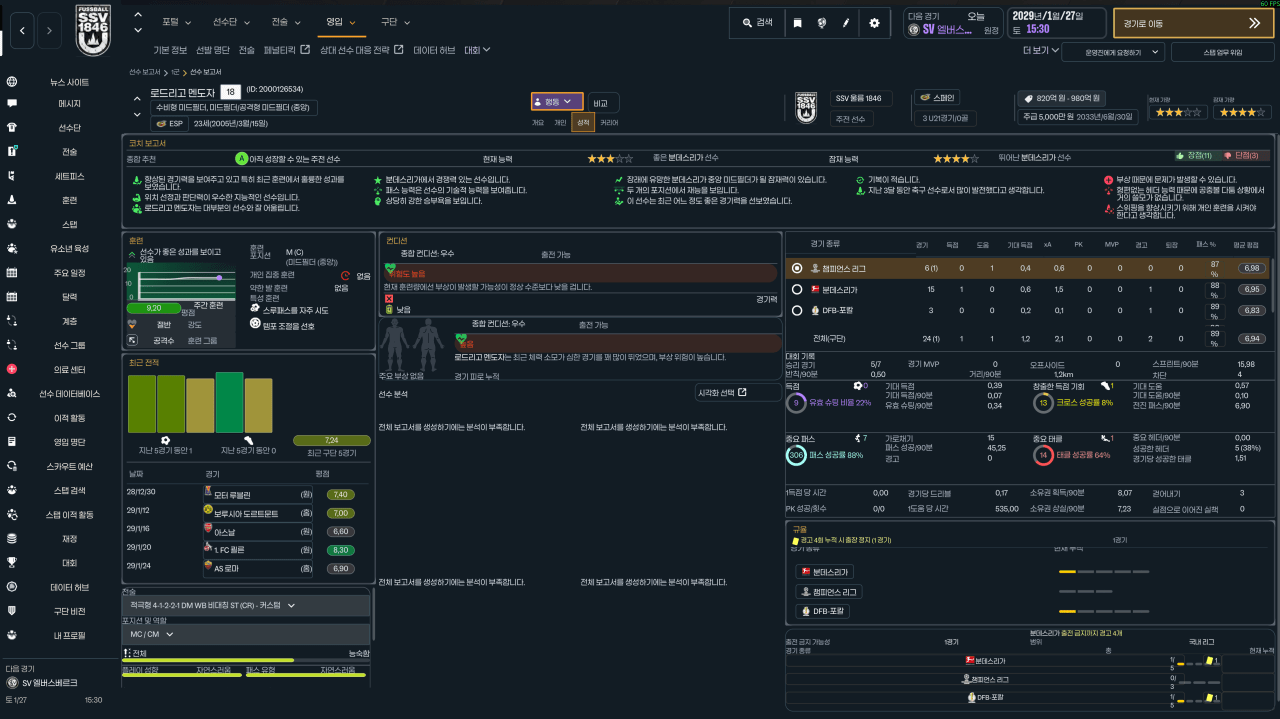Open the 페널티킥 submenu link
1280x719 pixels.
click(287, 50)
